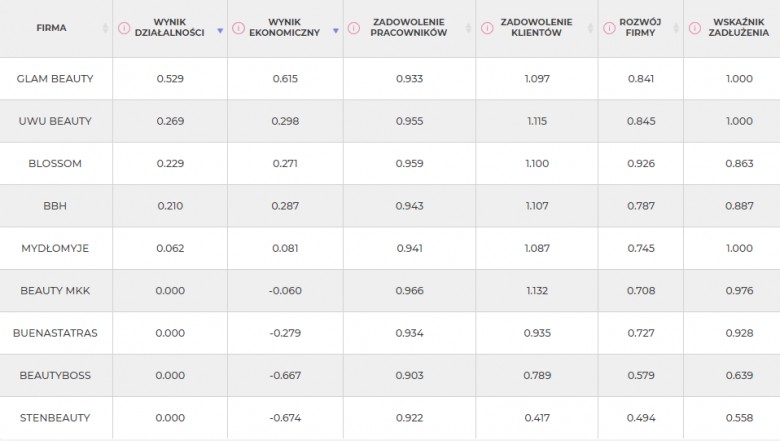The height and width of the screenshot is (441, 780).
Task: Click the Wskaźnik Zadłużenia column header
Action: point(739,27)
